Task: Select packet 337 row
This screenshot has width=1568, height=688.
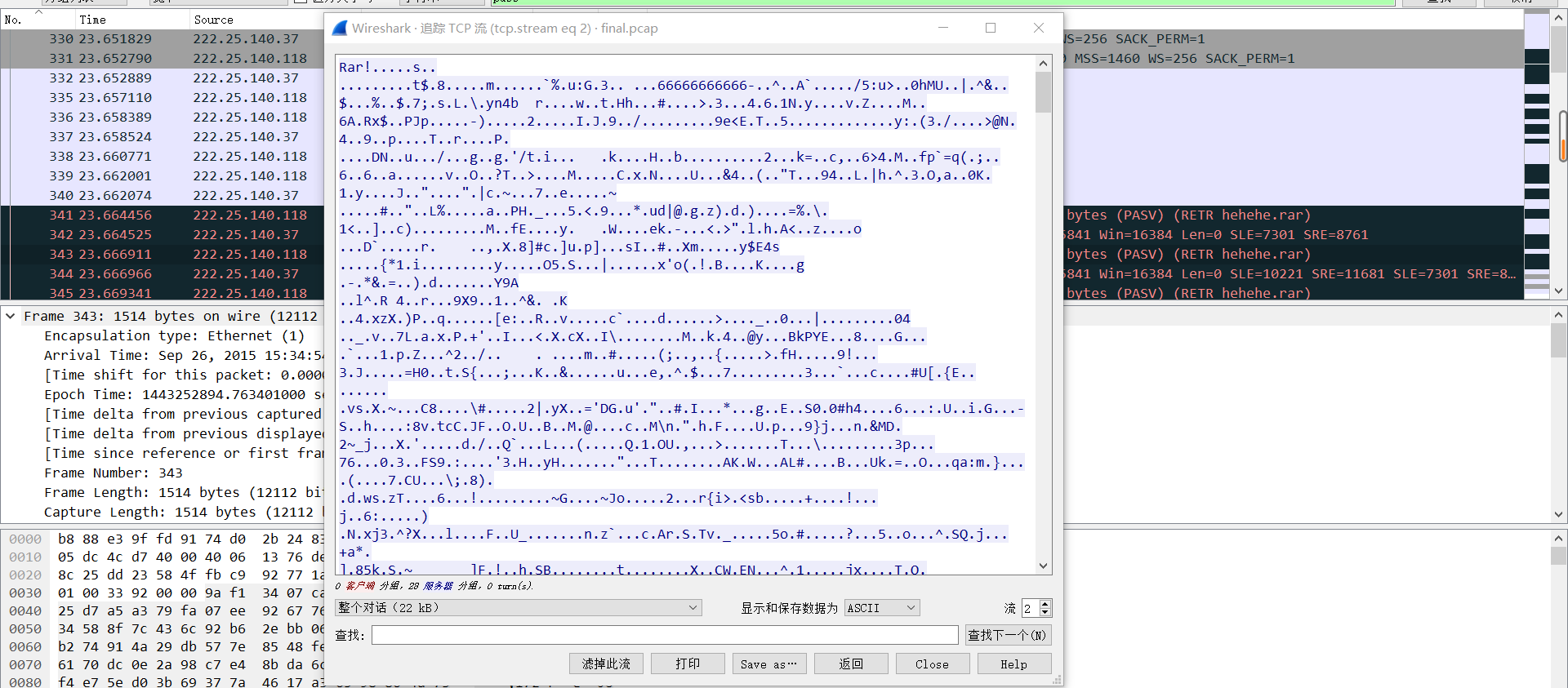Action: [163, 136]
